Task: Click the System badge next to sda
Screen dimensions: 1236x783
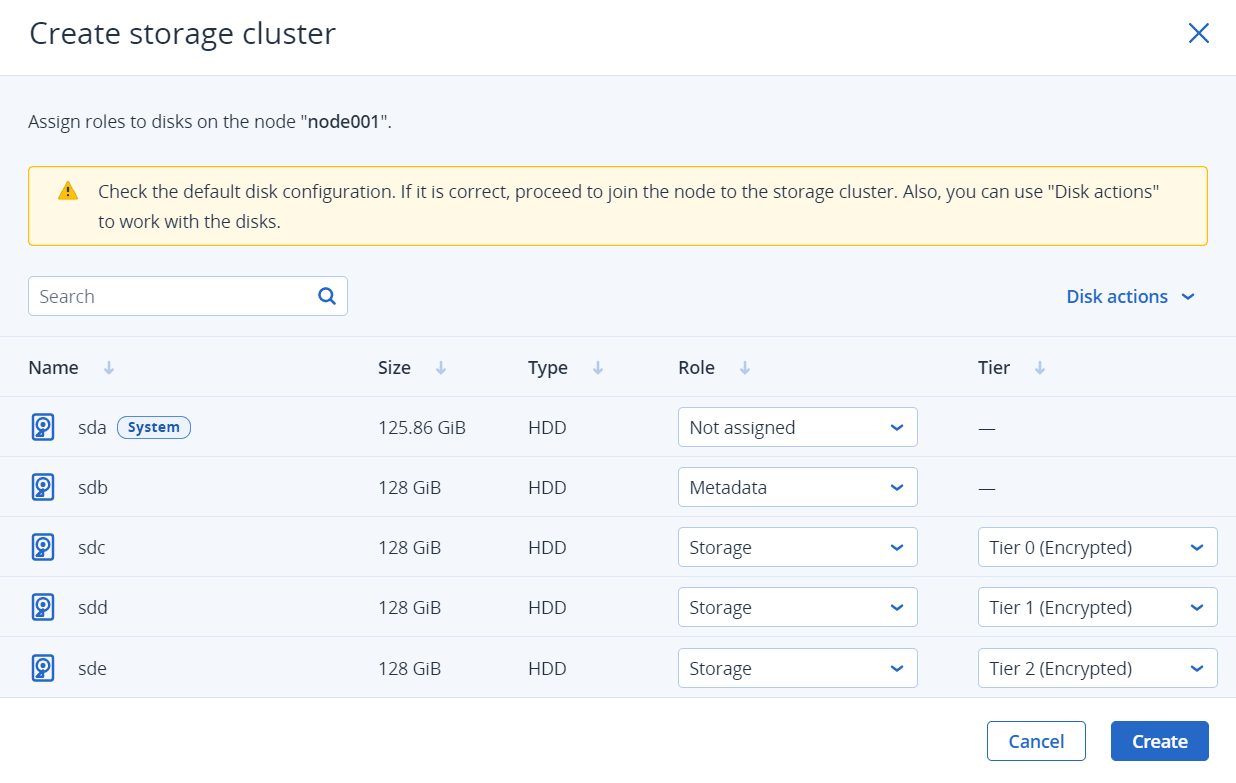Action: tap(153, 427)
